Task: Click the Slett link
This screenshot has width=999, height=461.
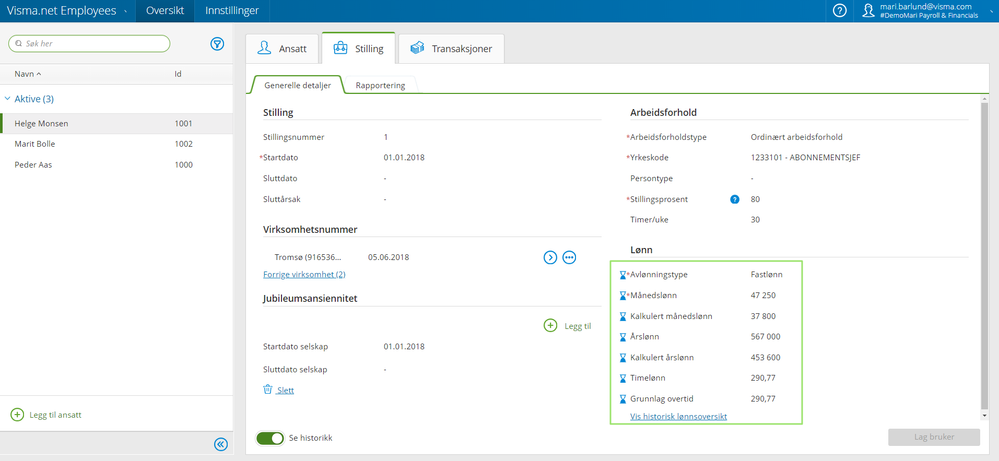Action: click(285, 390)
